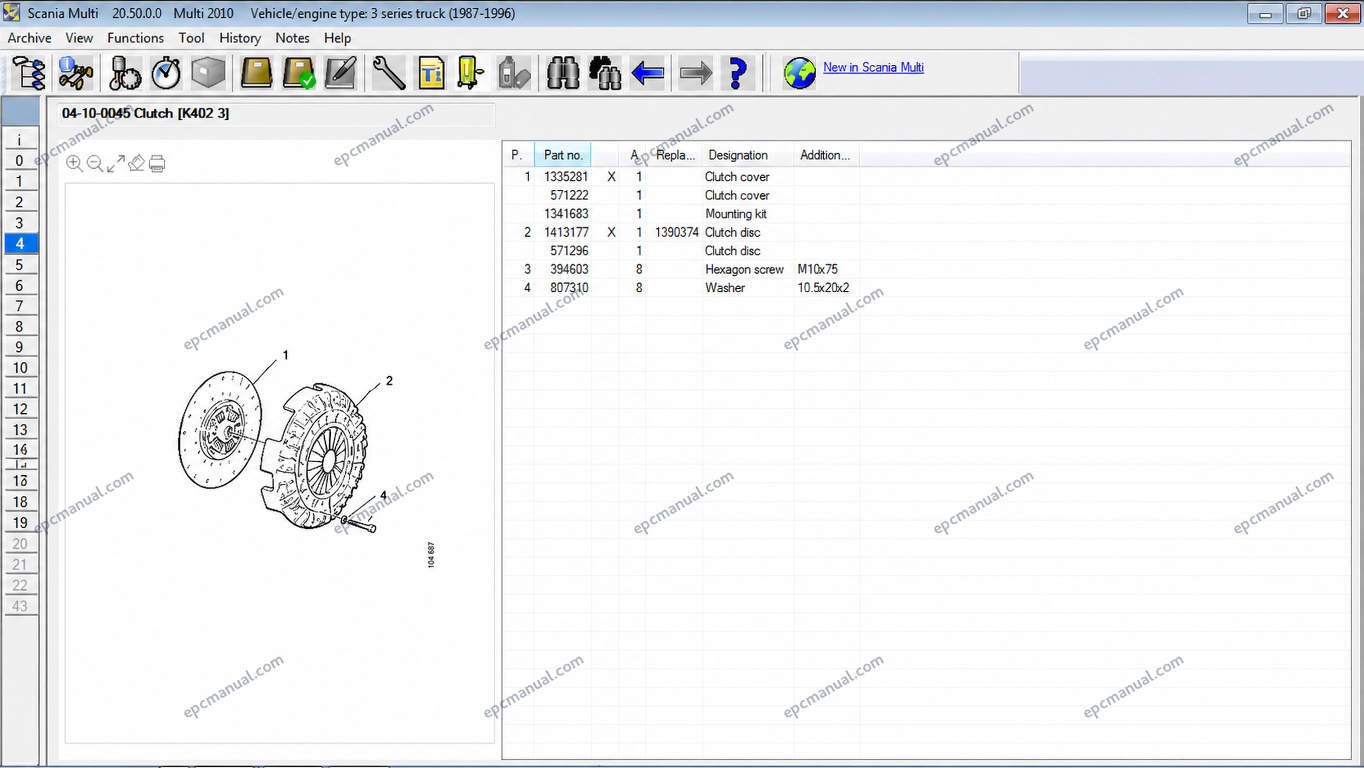Switch to main group 0 tab
Image resolution: width=1364 pixels, height=768 pixels.
[19, 161]
